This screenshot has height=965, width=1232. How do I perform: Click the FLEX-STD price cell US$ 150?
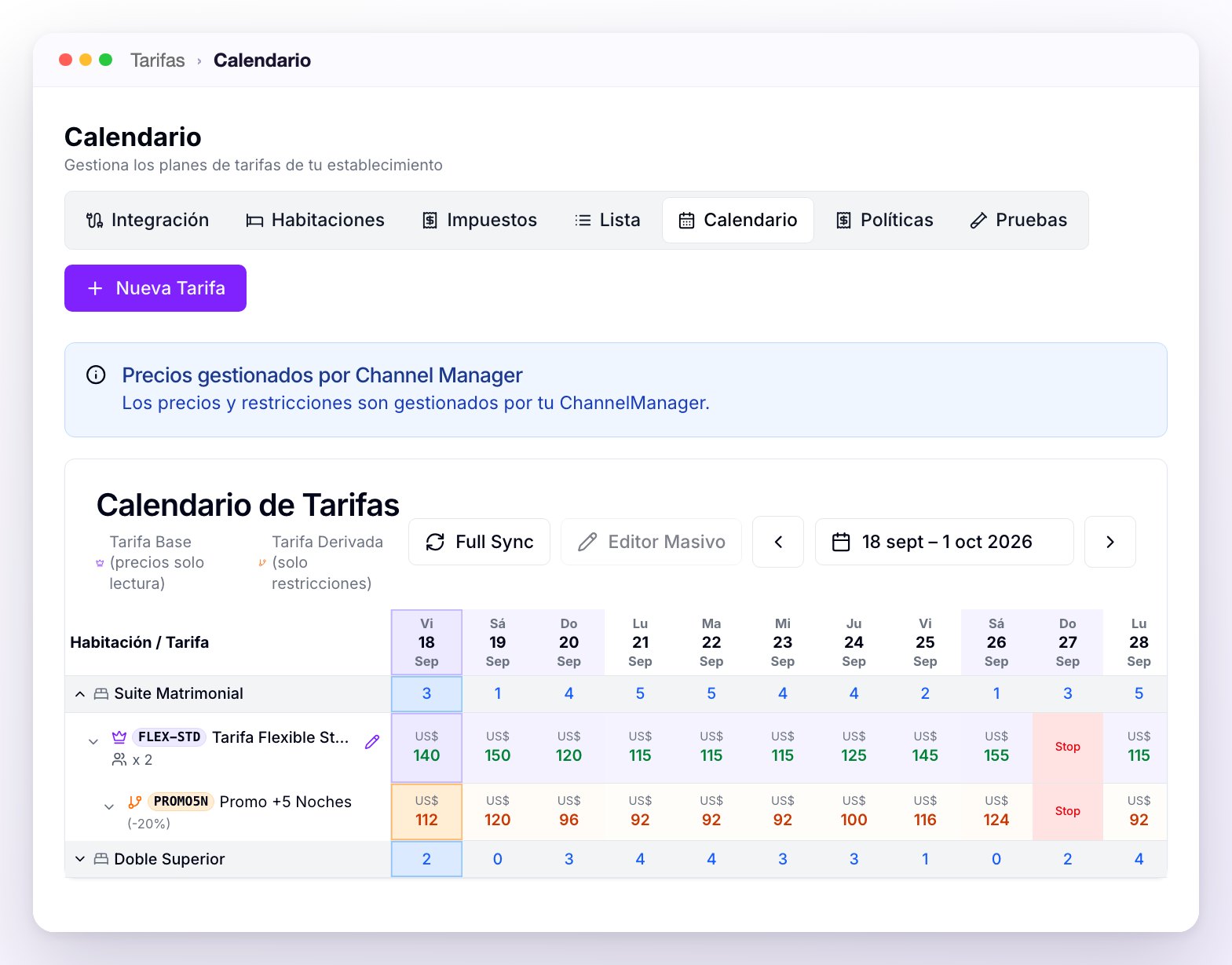click(498, 748)
